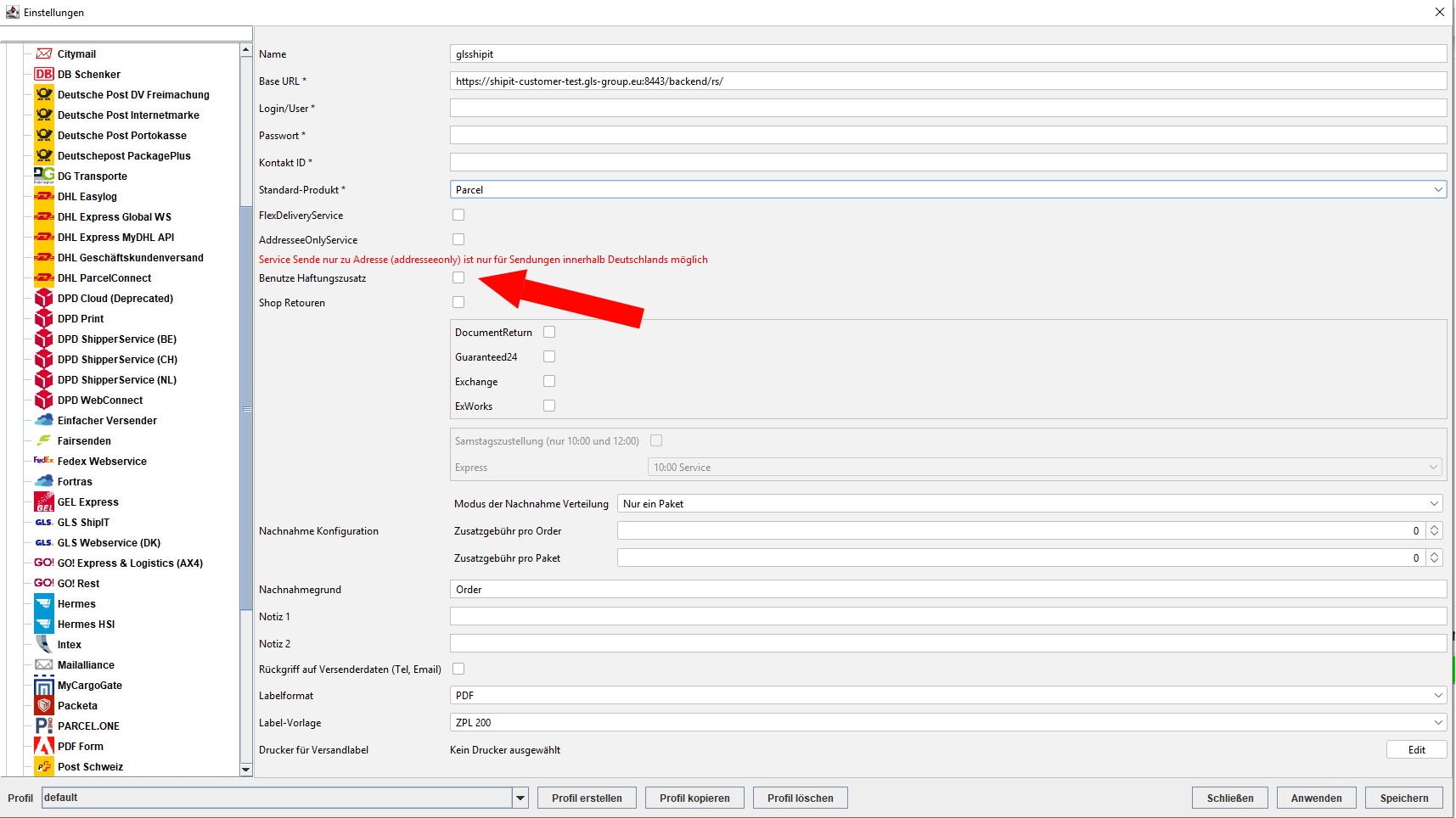Image resolution: width=1456 pixels, height=818 pixels.
Task: Click the Login/User input field
Action: point(948,108)
